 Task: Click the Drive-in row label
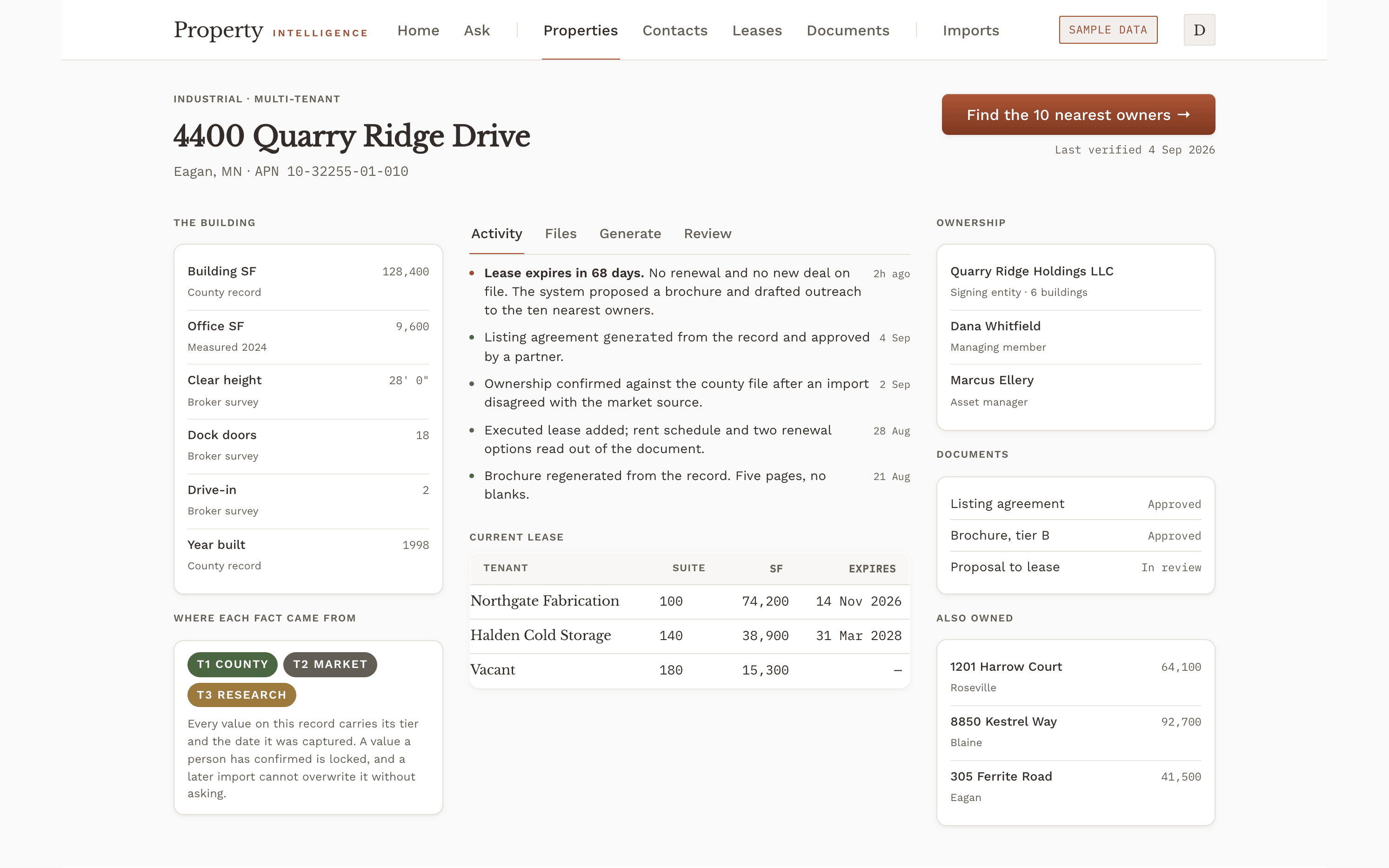point(212,490)
